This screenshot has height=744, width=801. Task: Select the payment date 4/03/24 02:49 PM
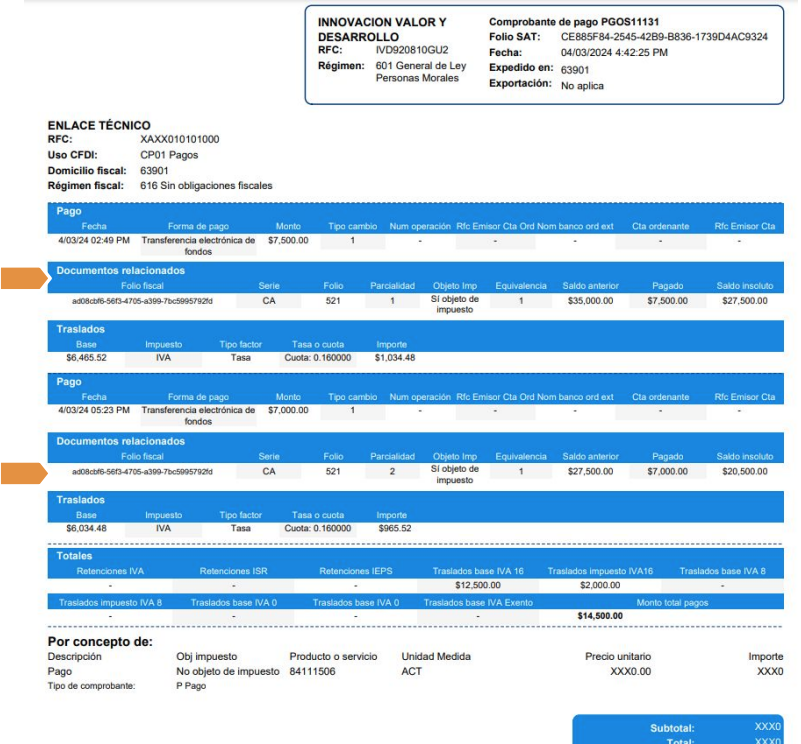click(94, 241)
